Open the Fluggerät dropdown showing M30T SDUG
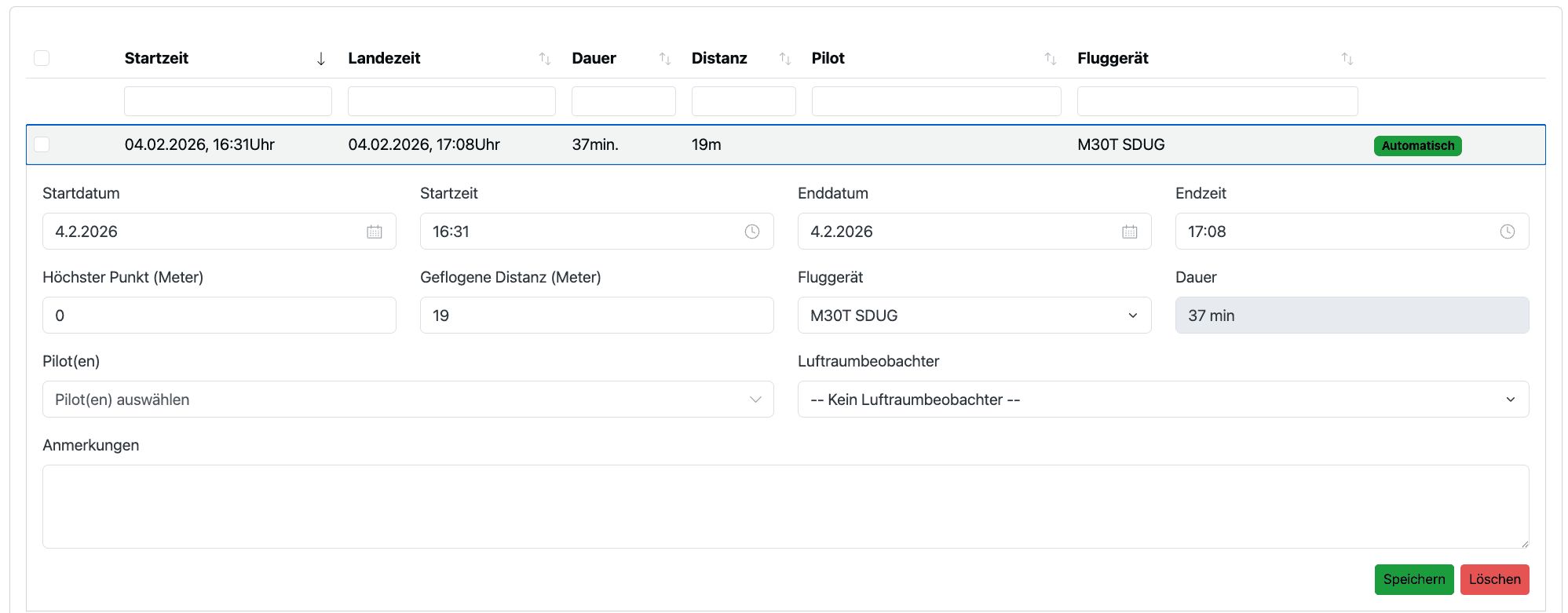 (x=974, y=316)
